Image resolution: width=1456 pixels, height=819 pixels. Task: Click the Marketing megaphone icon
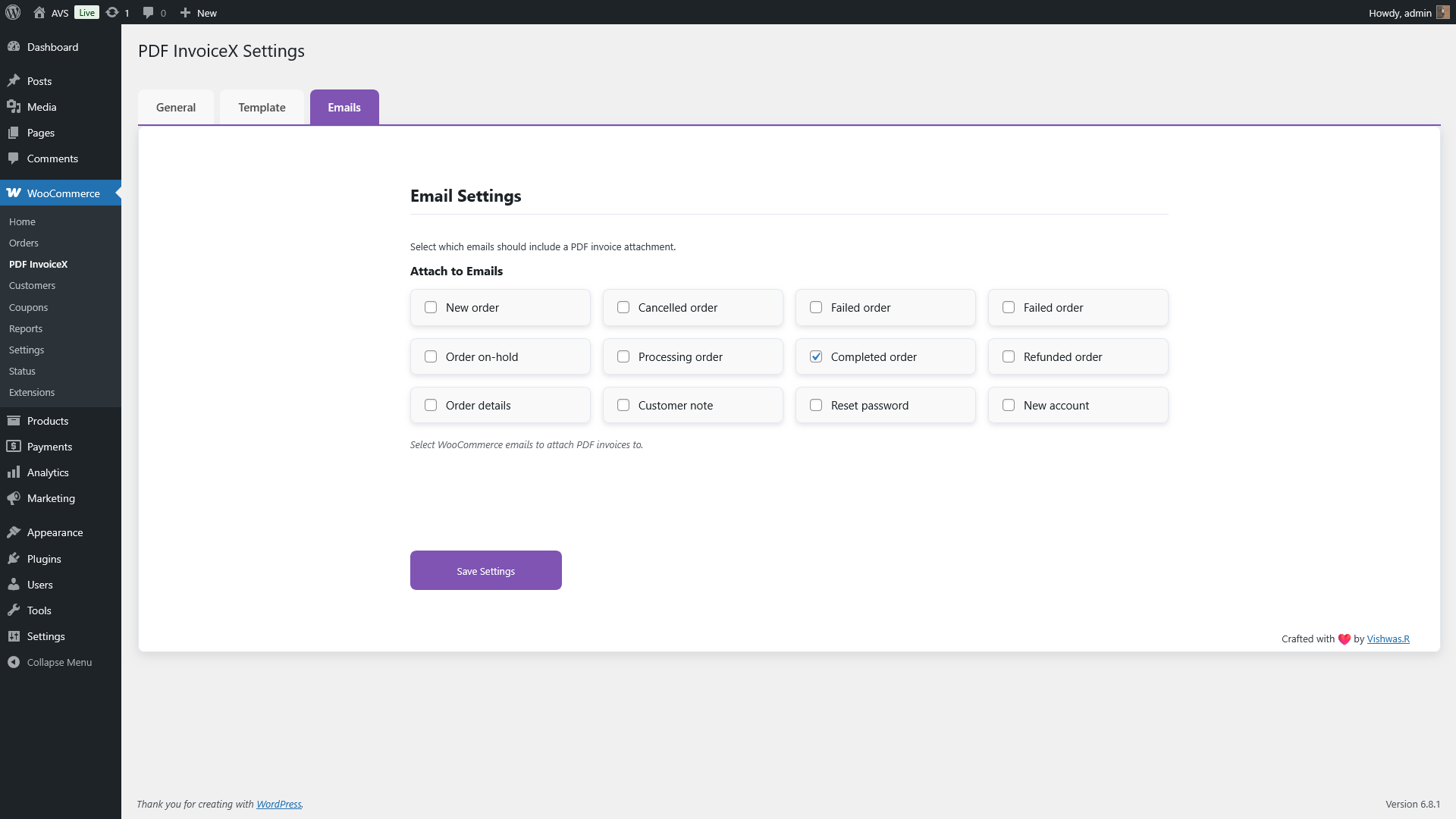14,498
